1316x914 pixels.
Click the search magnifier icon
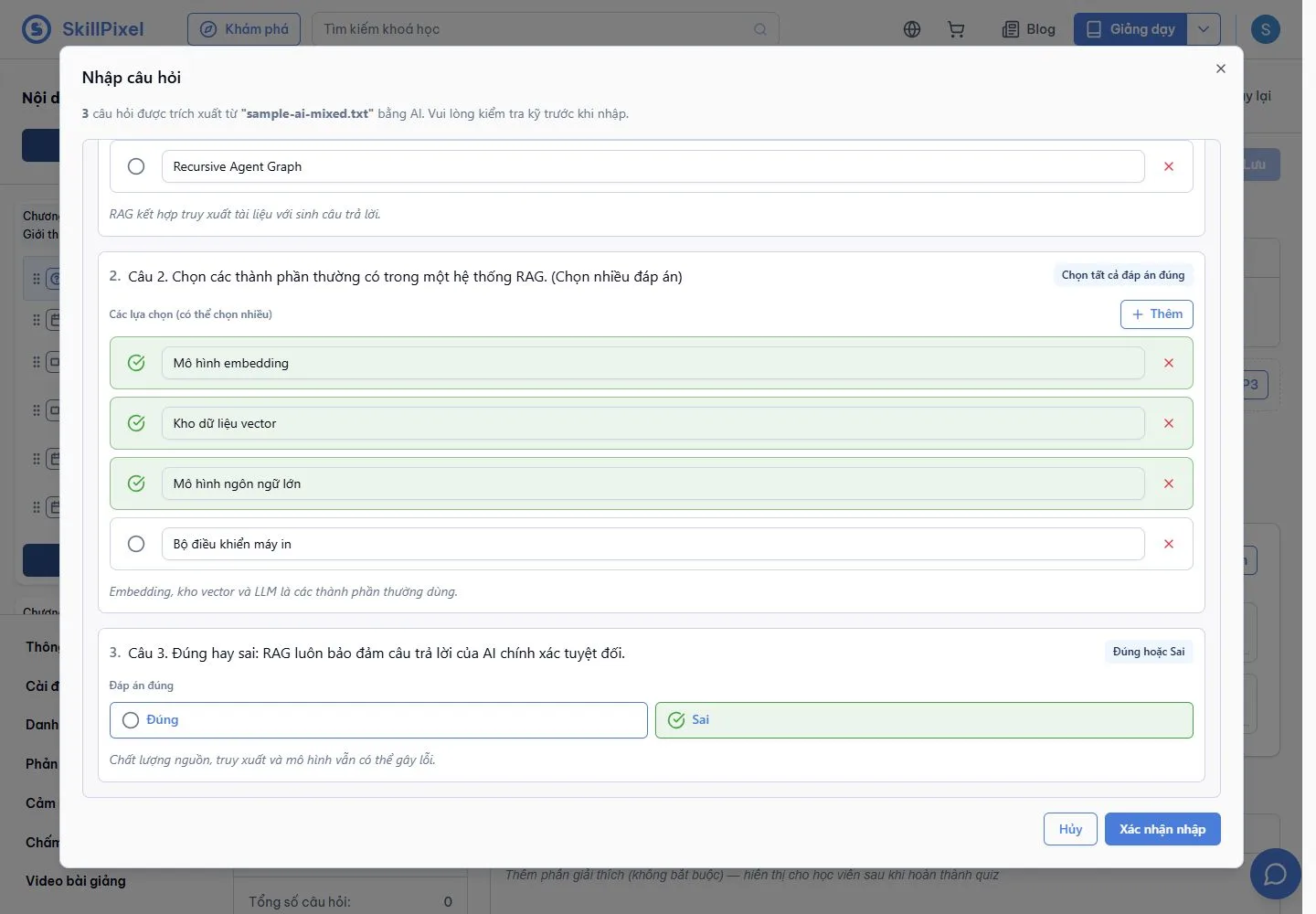[x=760, y=29]
